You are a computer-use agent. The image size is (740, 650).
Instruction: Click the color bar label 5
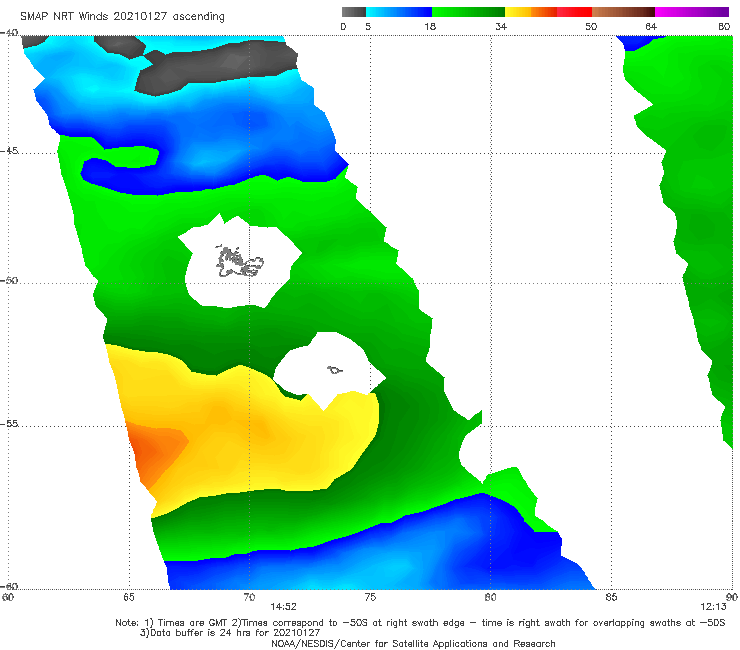pos(368,26)
